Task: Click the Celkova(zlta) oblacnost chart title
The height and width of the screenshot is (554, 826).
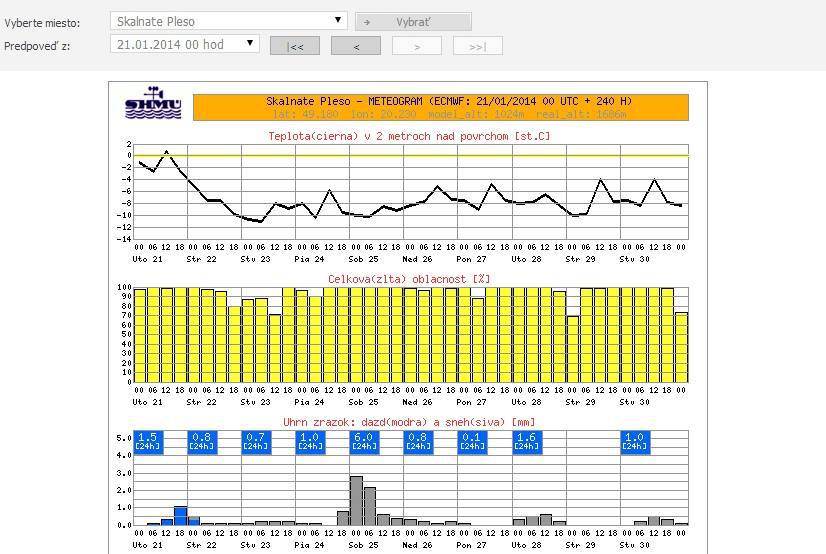Action: 409,279
